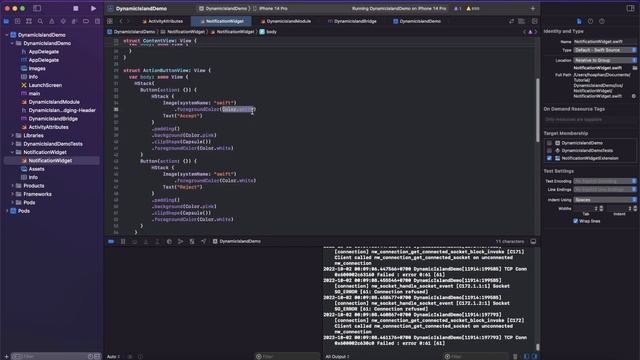Show the History inspector

pyautogui.click(x=590, y=21)
